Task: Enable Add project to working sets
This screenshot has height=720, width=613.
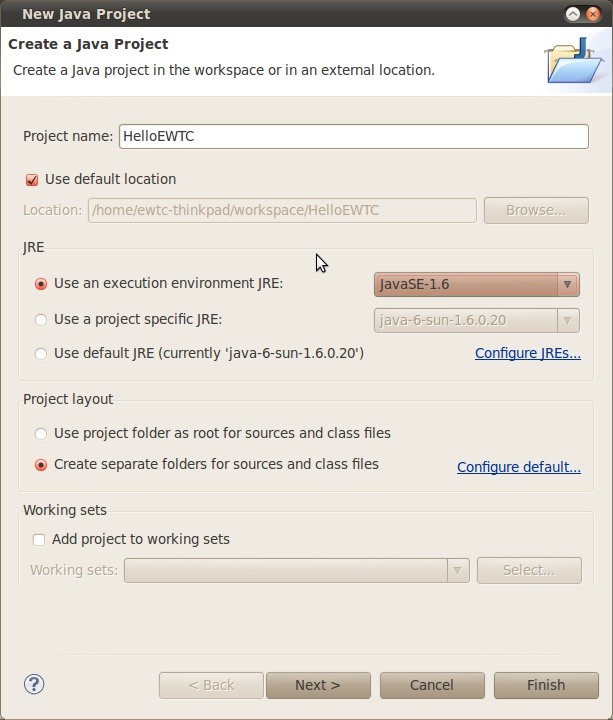Action: tap(39, 540)
